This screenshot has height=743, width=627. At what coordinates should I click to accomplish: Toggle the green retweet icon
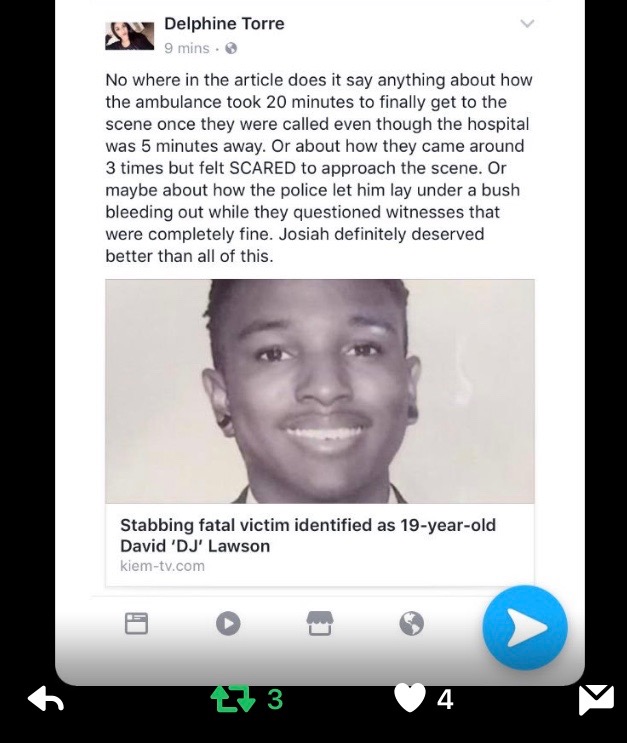point(233,700)
